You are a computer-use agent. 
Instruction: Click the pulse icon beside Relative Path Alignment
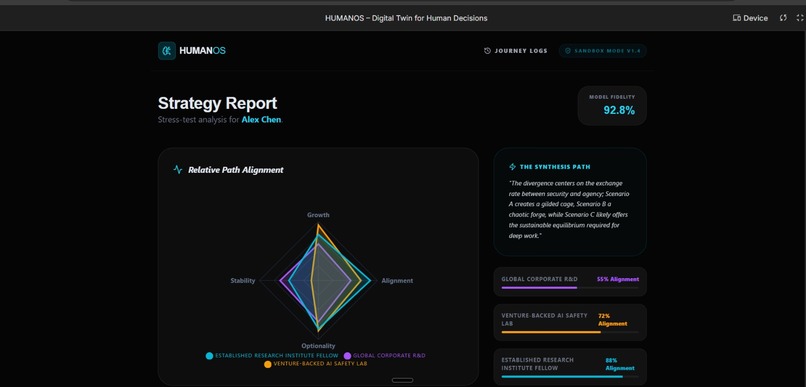point(178,170)
